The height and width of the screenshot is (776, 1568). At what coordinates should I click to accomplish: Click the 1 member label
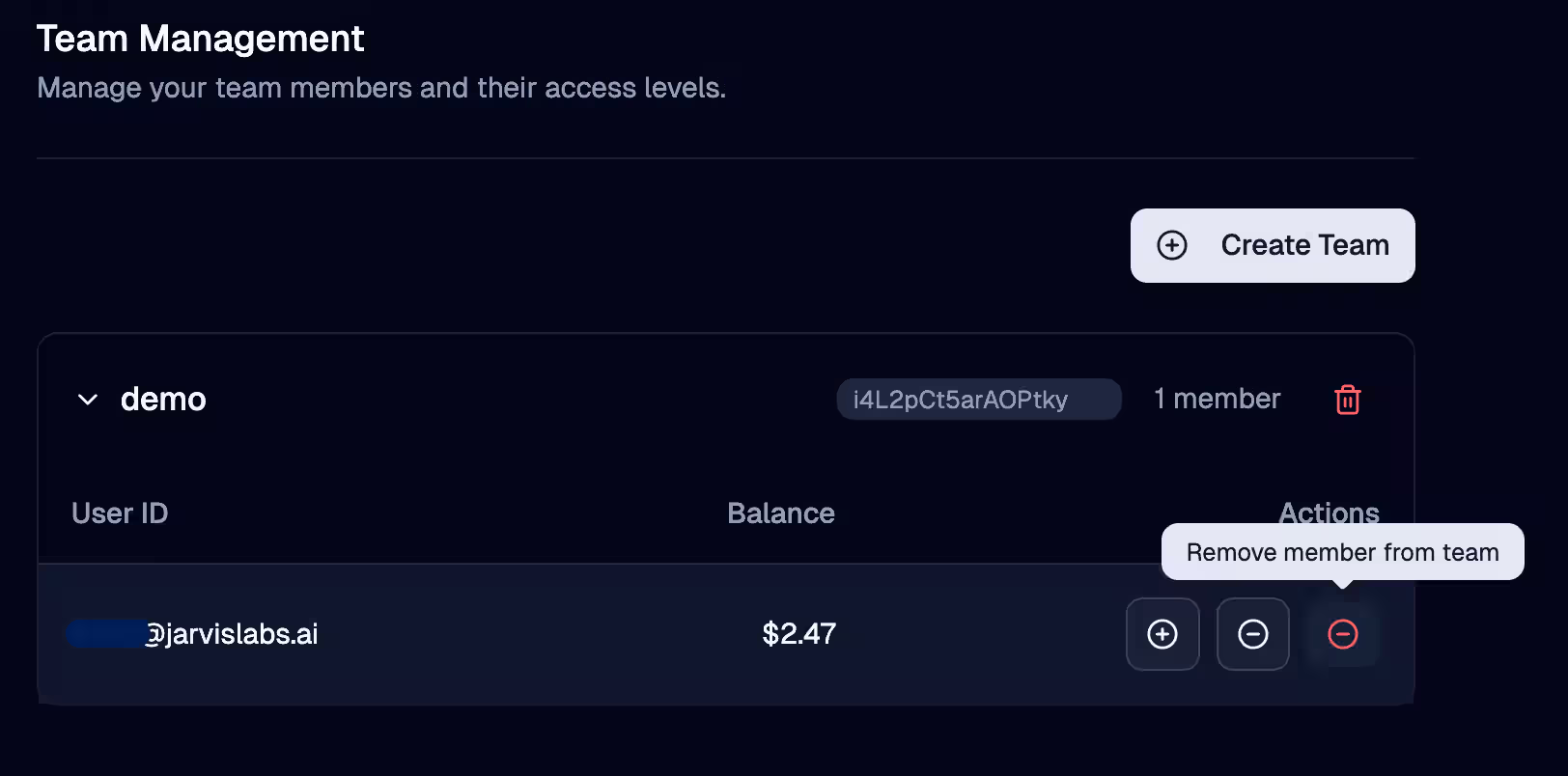point(1218,399)
